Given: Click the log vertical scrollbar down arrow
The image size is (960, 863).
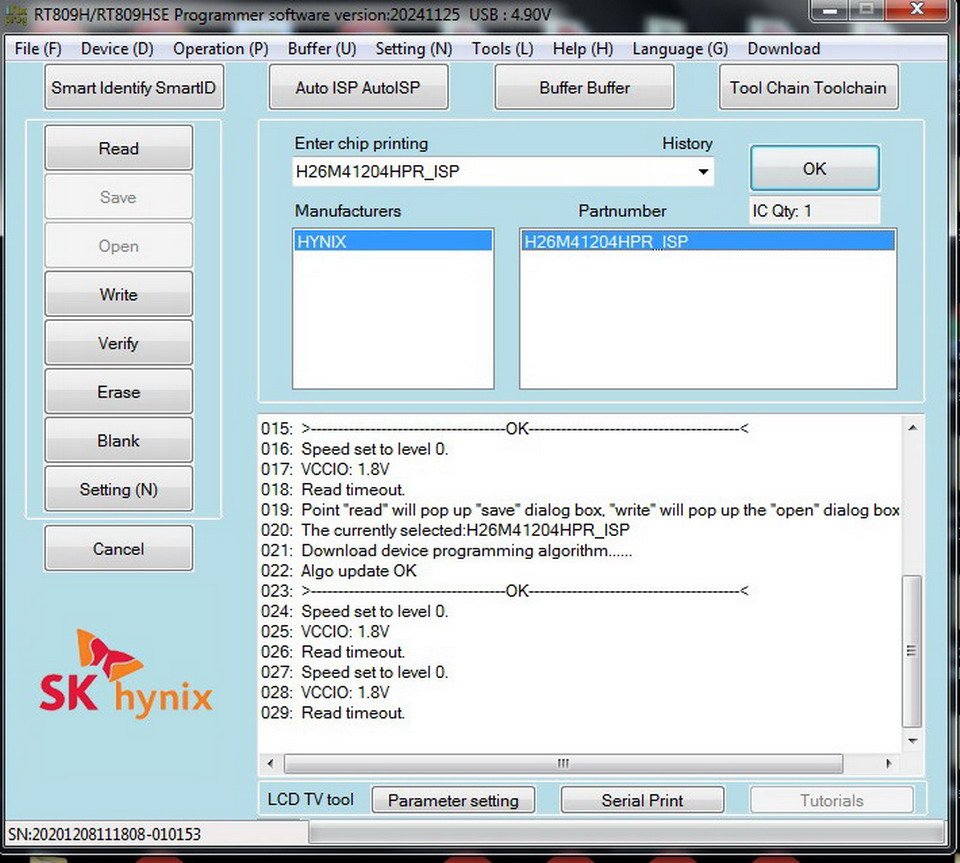Looking at the screenshot, I should tap(911, 741).
